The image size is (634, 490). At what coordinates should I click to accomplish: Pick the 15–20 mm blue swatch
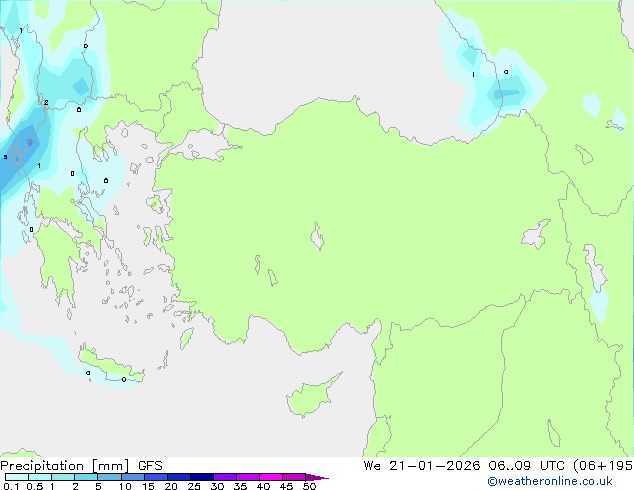coord(156,477)
